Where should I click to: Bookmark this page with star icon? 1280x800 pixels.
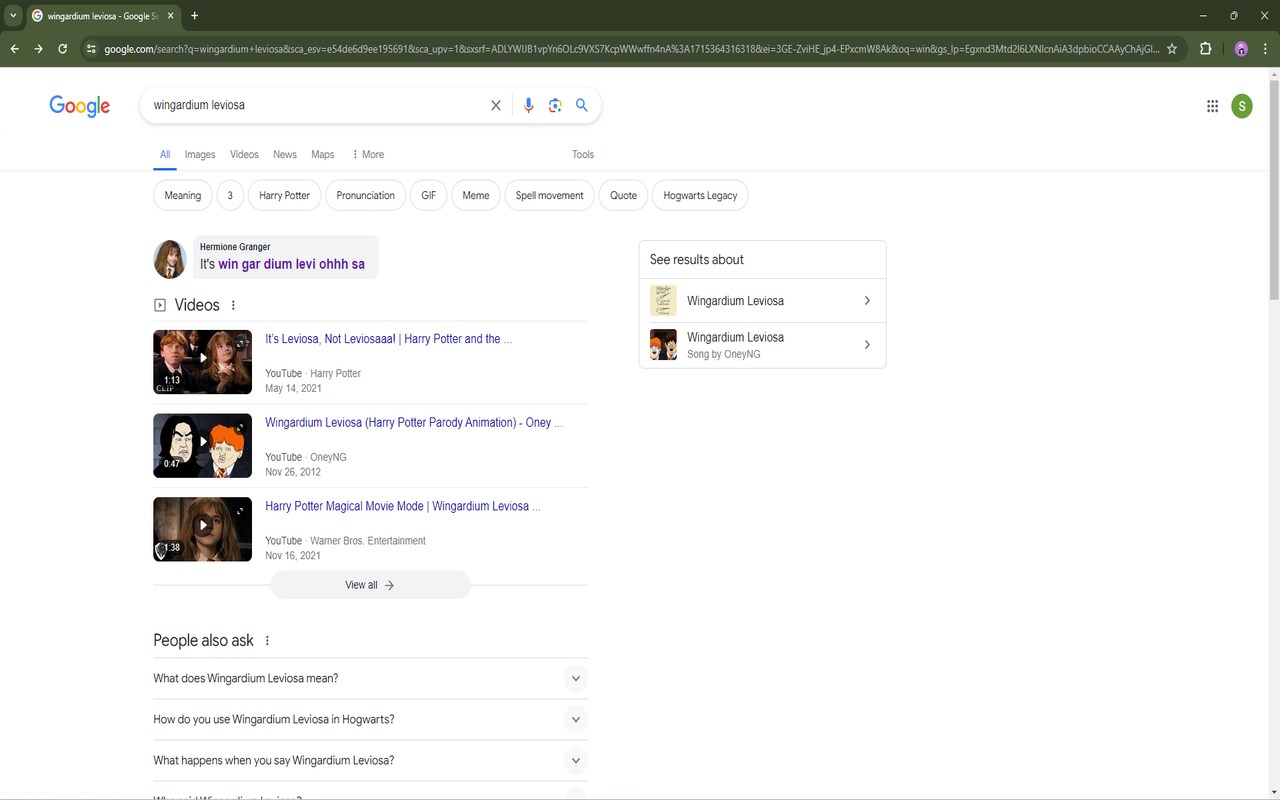click(x=1172, y=48)
